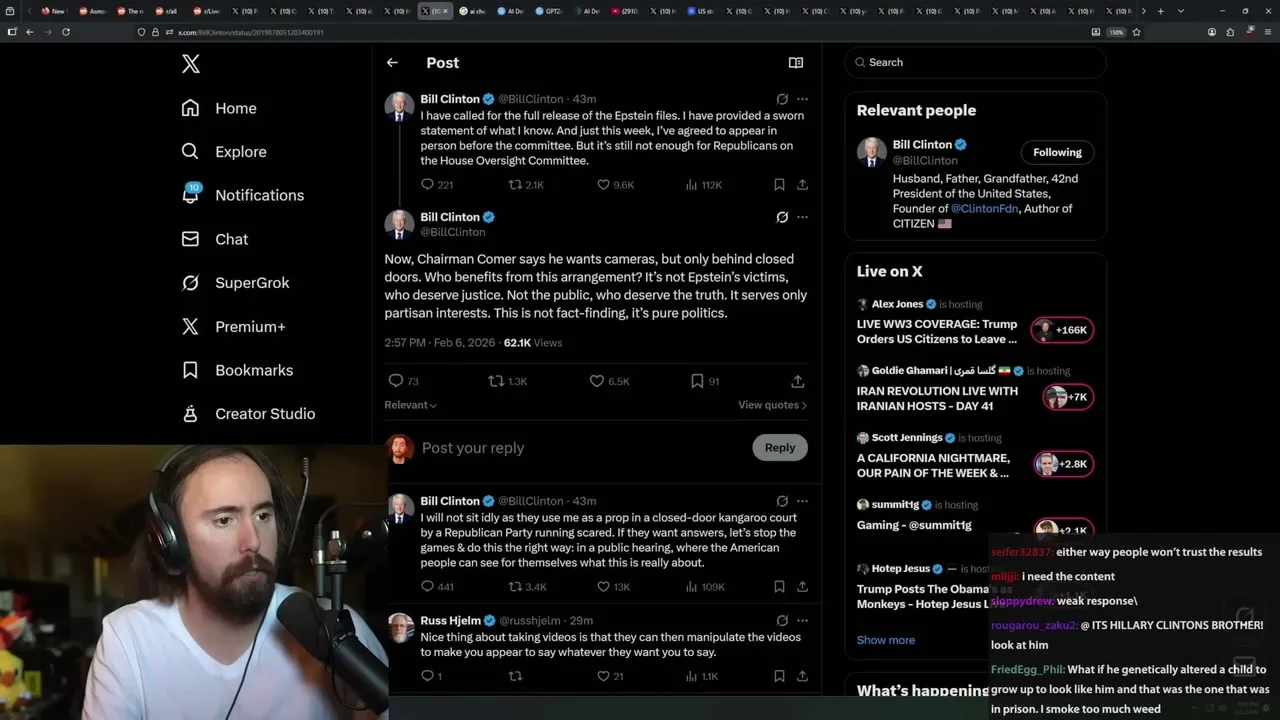Go back using the Post header arrow
This screenshot has width=1280, height=720.
pyautogui.click(x=392, y=63)
